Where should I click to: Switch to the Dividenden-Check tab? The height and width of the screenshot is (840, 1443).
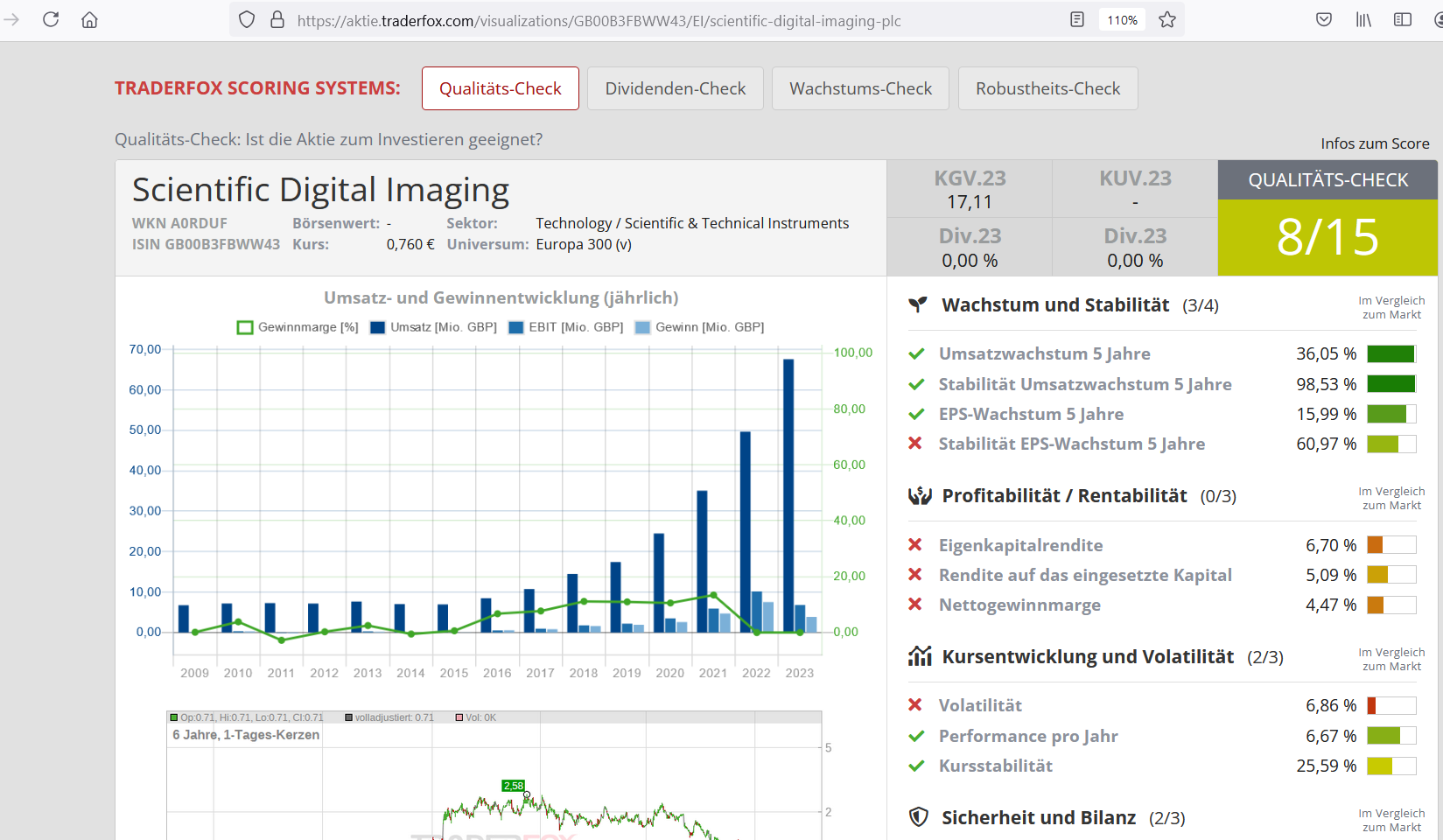[675, 88]
